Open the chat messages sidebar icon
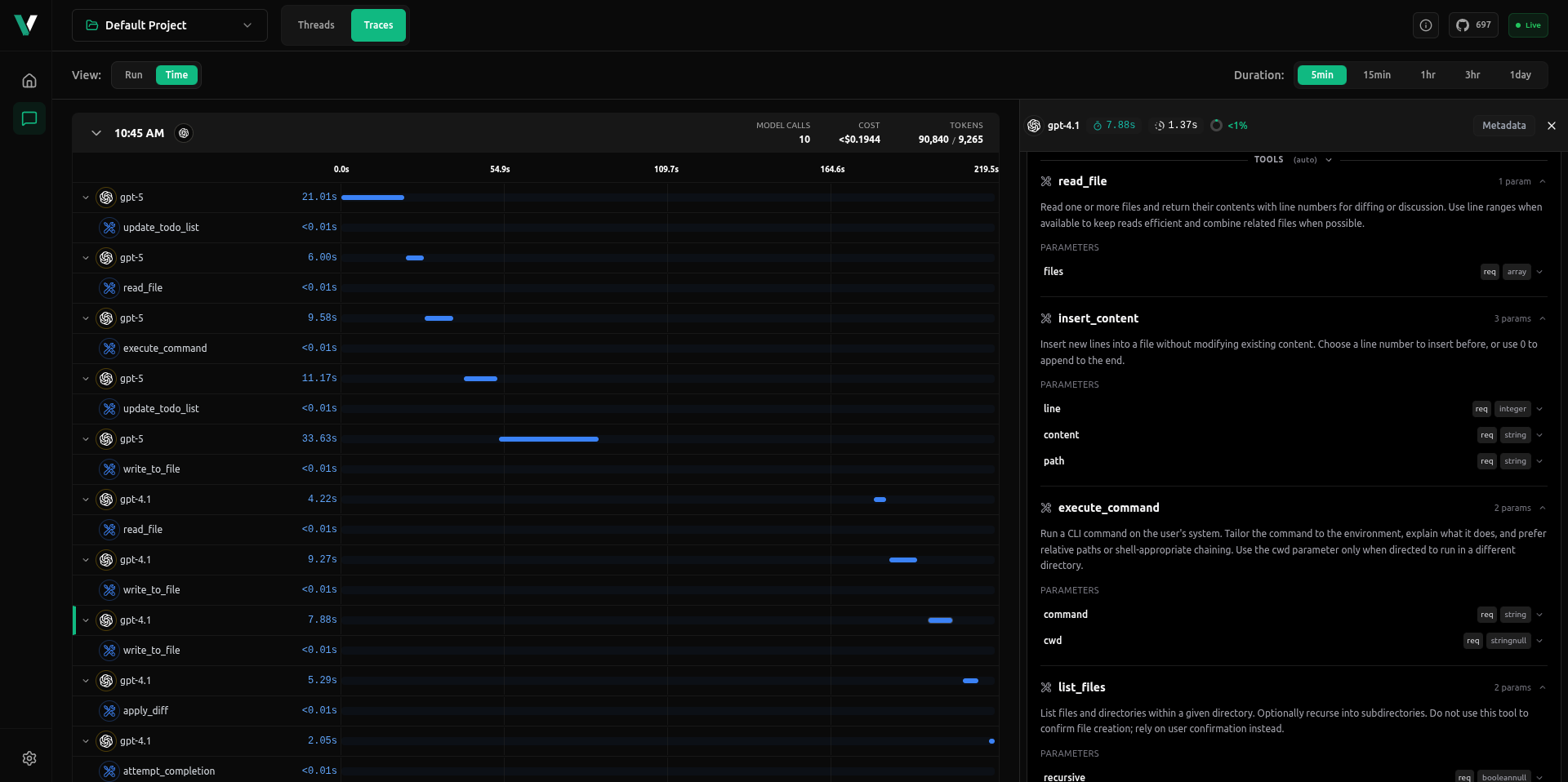 click(29, 119)
